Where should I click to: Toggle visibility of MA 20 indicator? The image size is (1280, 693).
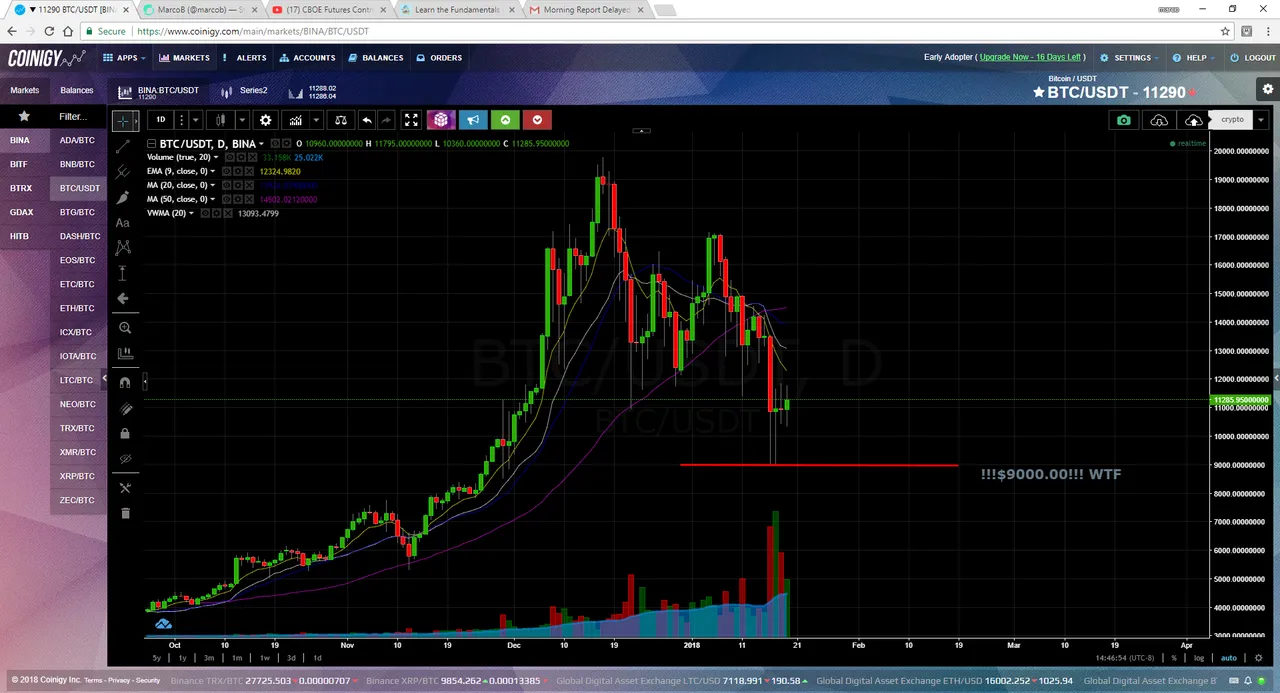(x=226, y=185)
